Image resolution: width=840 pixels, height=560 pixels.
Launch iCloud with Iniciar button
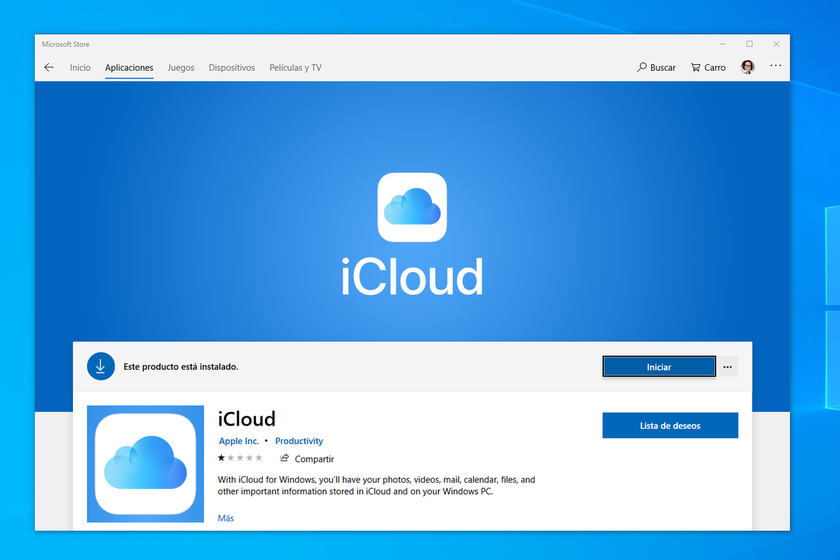point(659,367)
